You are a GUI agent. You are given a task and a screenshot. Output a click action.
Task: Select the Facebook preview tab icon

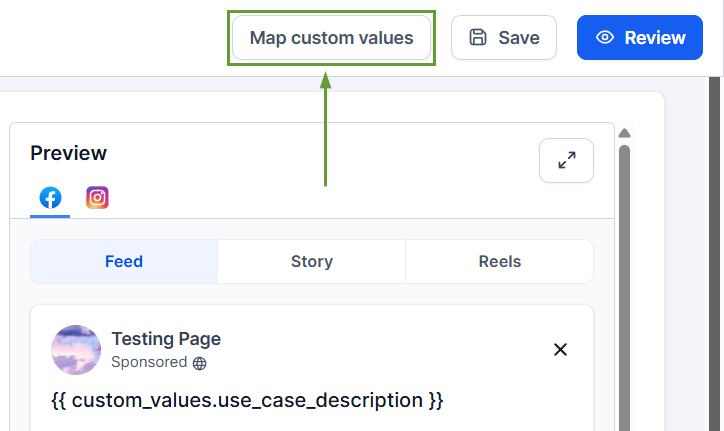pos(50,198)
